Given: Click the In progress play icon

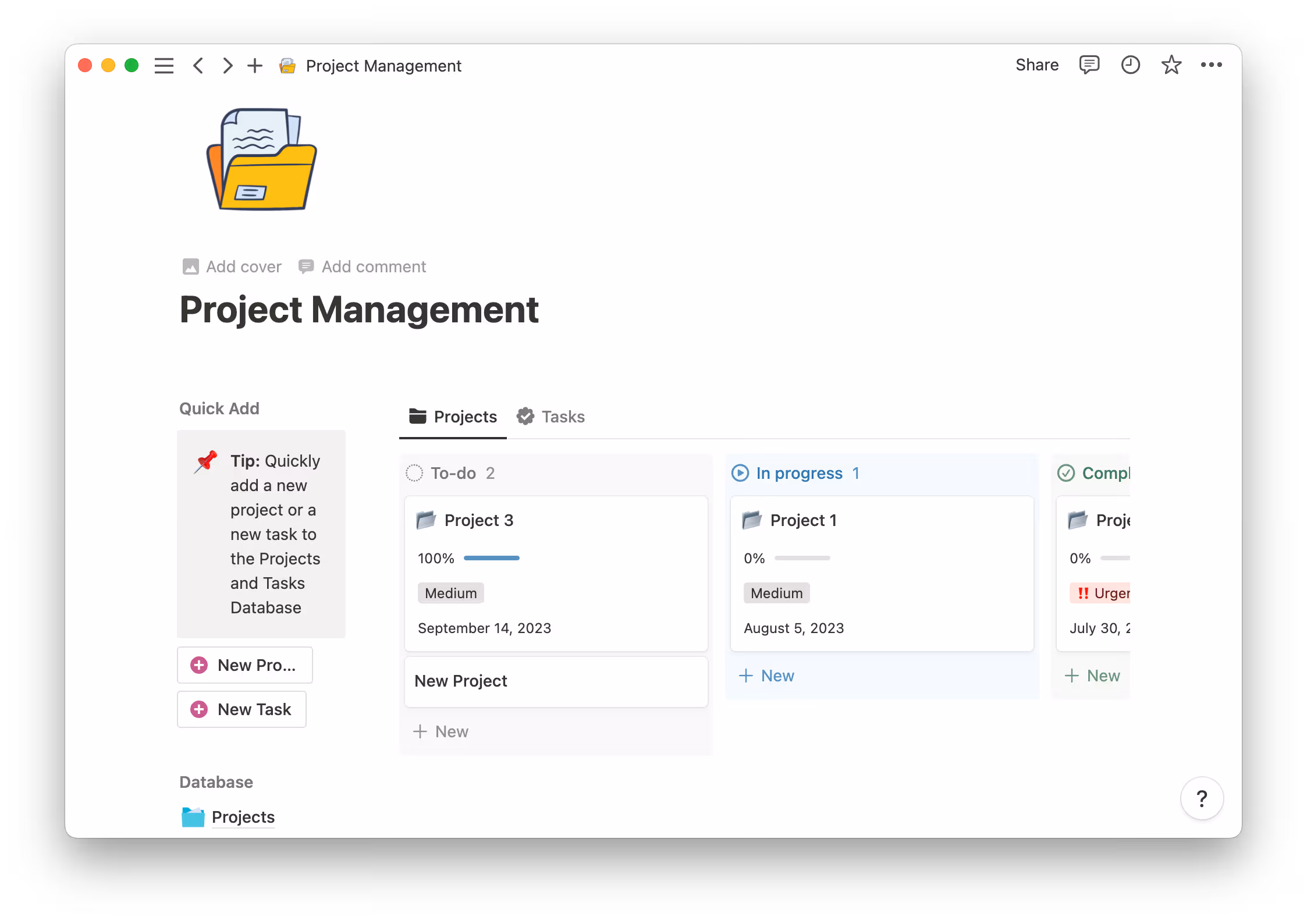Looking at the screenshot, I should 739,473.
